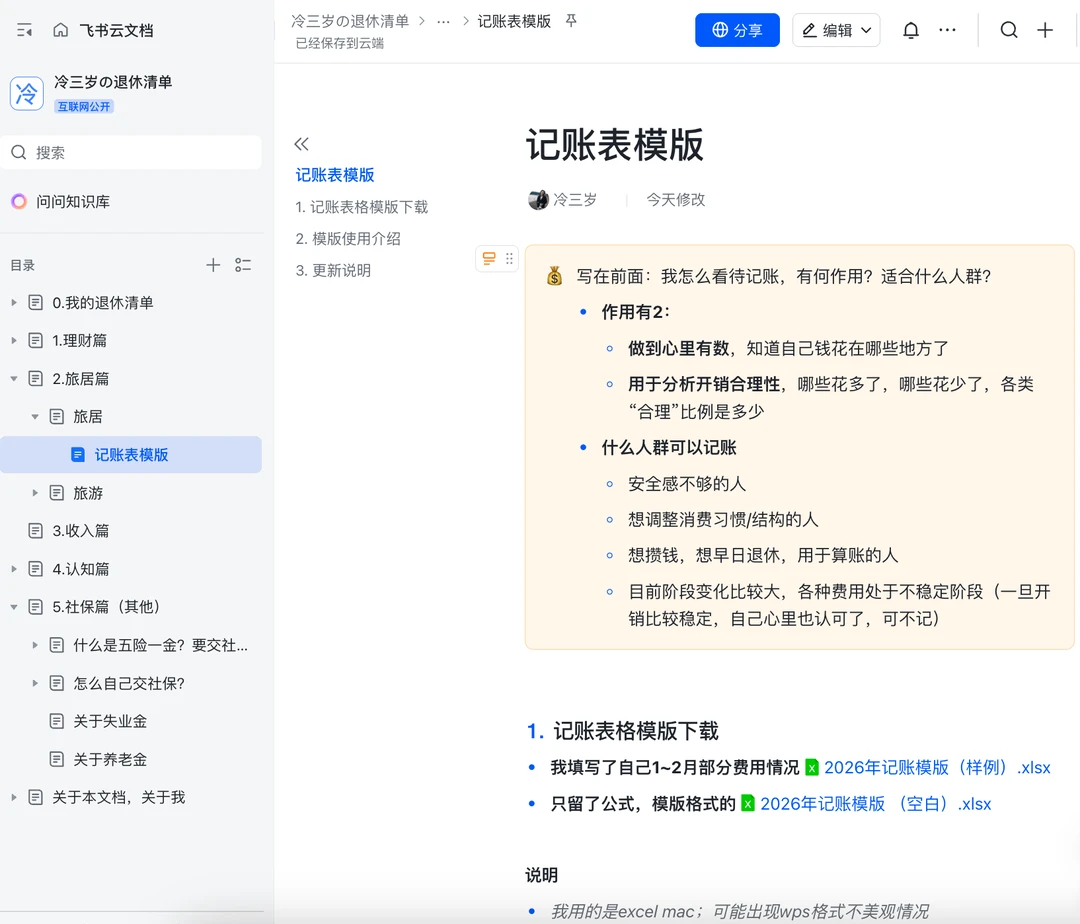Click the 记账表模版 breadcrumb item

coord(514,21)
